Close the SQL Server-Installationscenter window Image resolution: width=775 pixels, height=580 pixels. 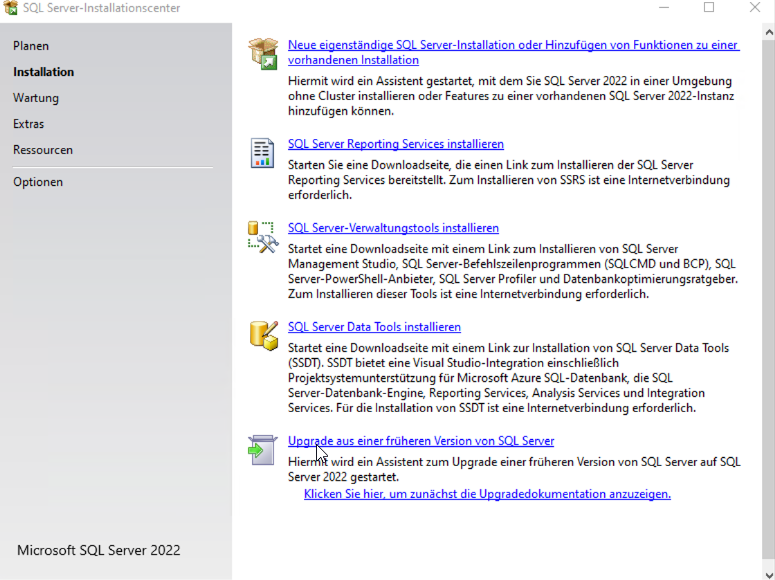(754, 7)
